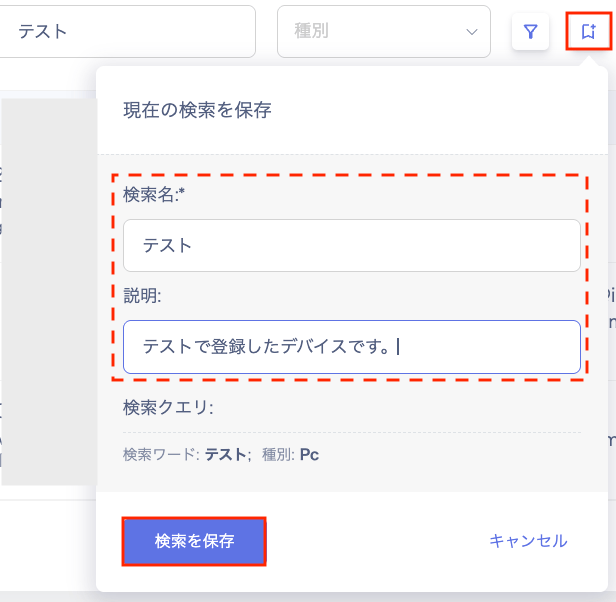Click the 検索名 field label
Screen dimensions: 616x602
154,194
